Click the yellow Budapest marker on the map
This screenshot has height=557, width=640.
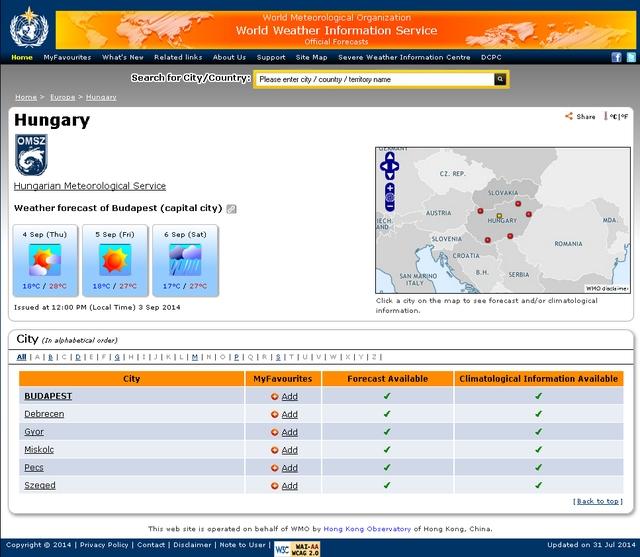click(499, 215)
